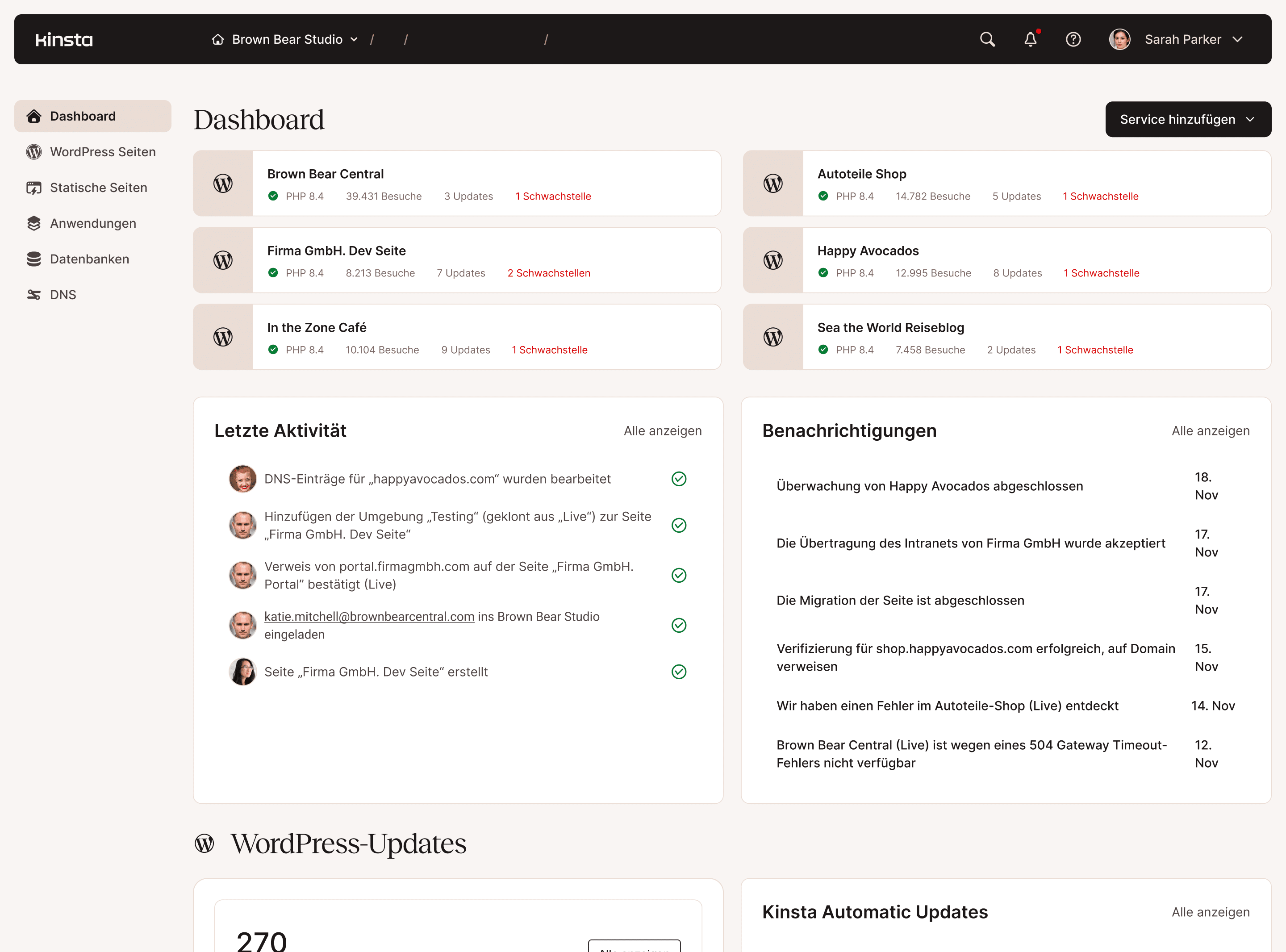Click the Kinsta logo
The width and height of the screenshot is (1286, 952).
pyautogui.click(x=63, y=39)
